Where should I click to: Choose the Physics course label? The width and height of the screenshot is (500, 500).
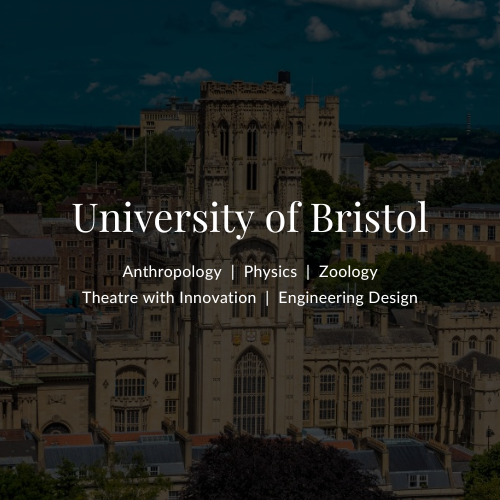[270, 272]
